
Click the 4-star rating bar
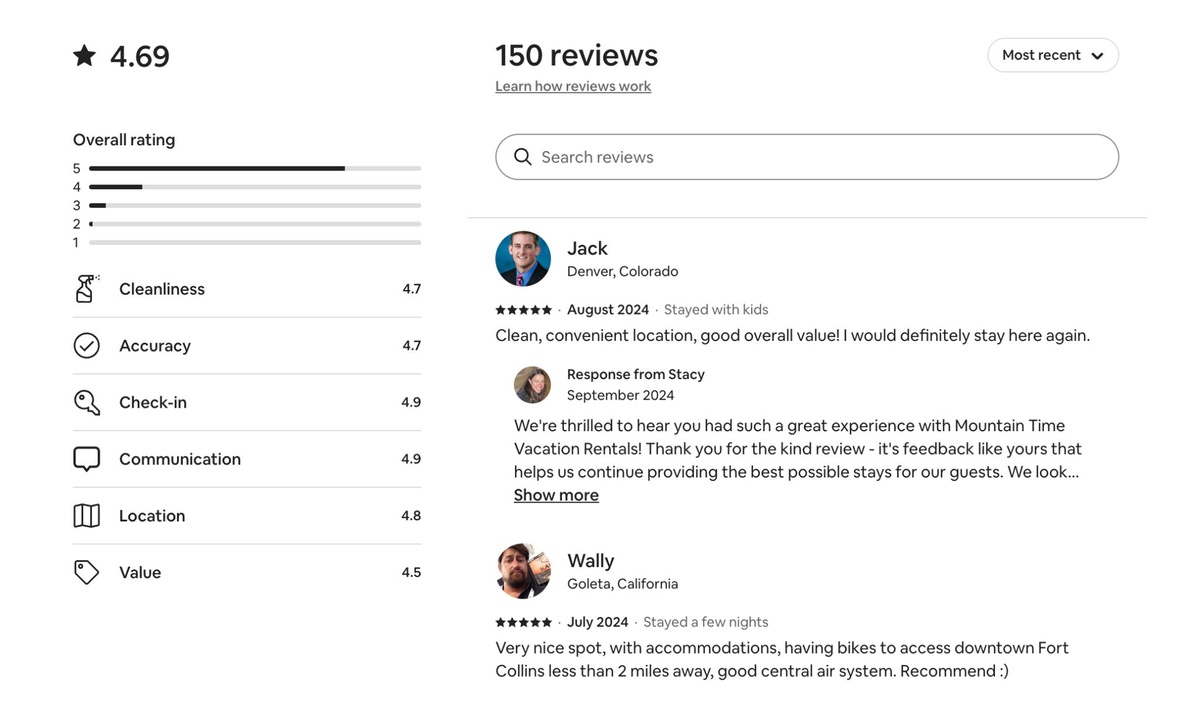pyautogui.click(x=254, y=187)
